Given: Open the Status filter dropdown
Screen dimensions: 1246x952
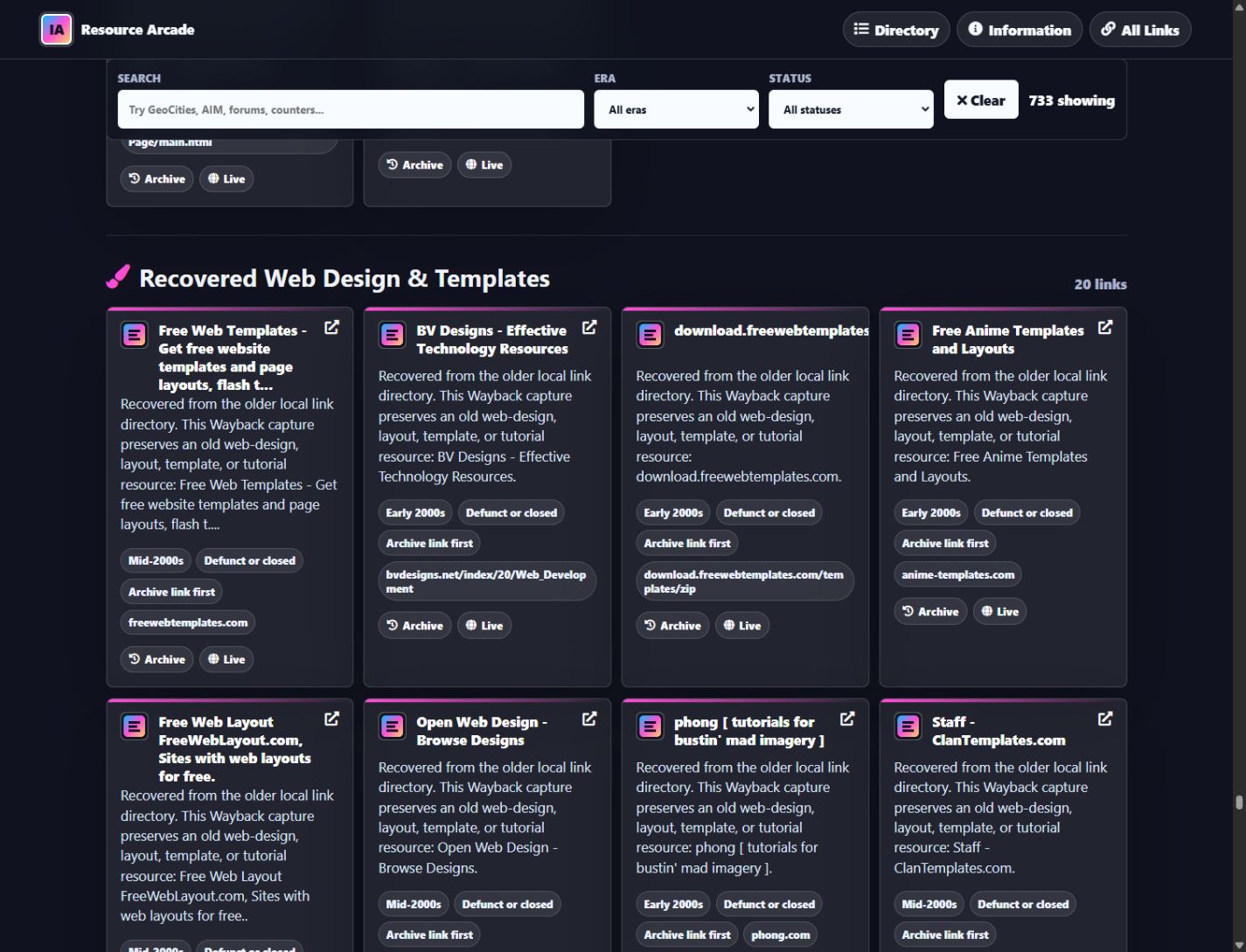Looking at the screenshot, I should [x=851, y=109].
